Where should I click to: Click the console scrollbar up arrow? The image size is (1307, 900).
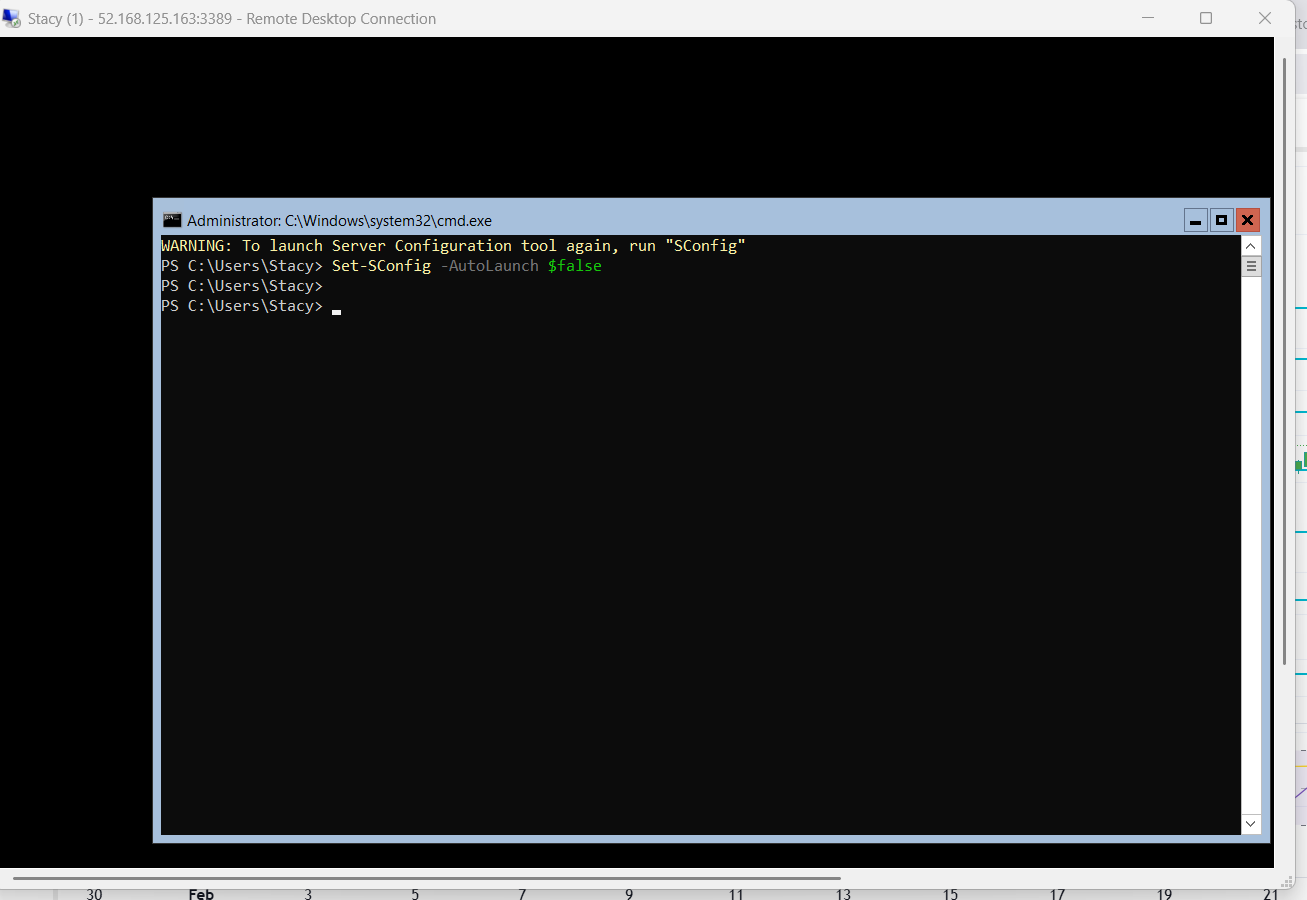coord(1251,246)
